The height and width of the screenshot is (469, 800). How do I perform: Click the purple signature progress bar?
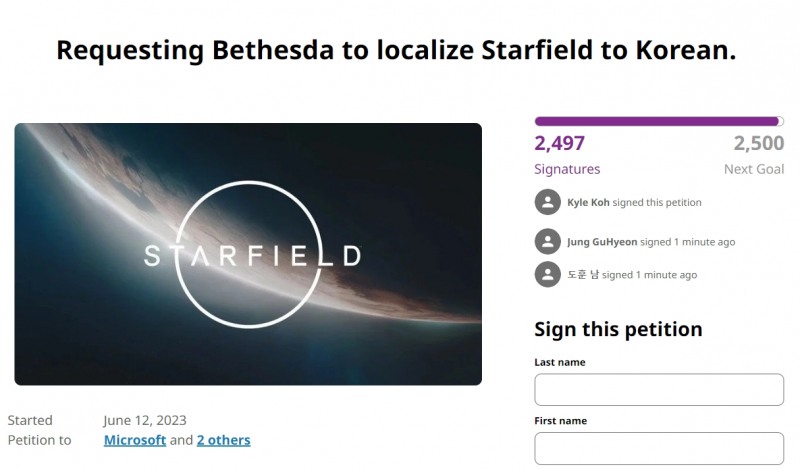(x=659, y=121)
